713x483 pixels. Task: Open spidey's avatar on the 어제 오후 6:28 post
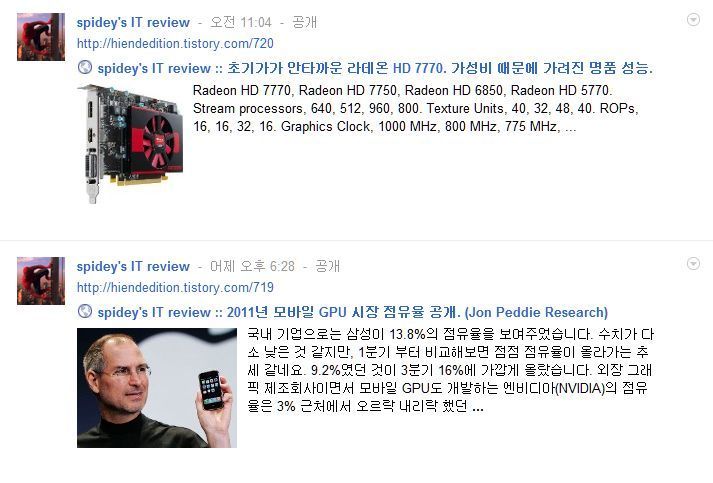tap(41, 281)
